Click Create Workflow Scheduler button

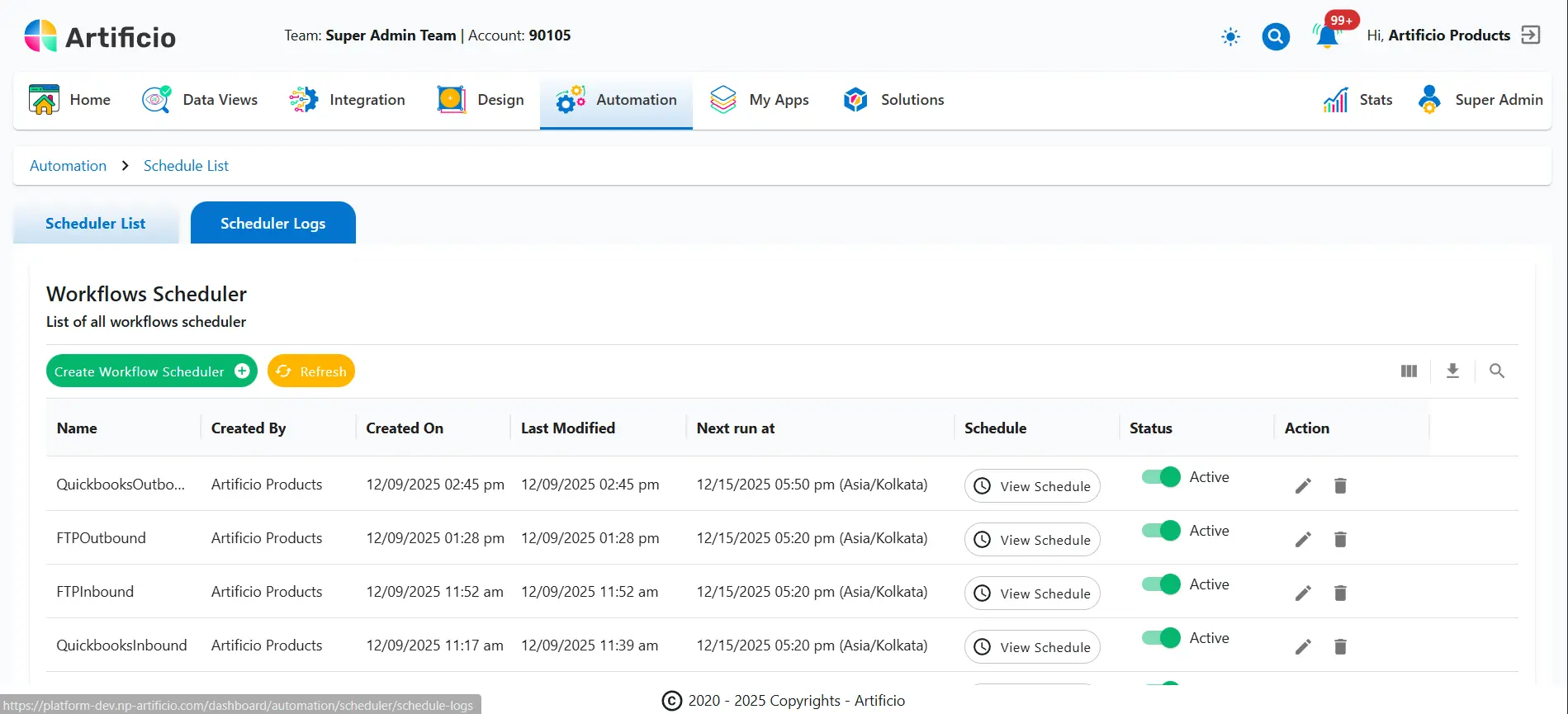[151, 371]
